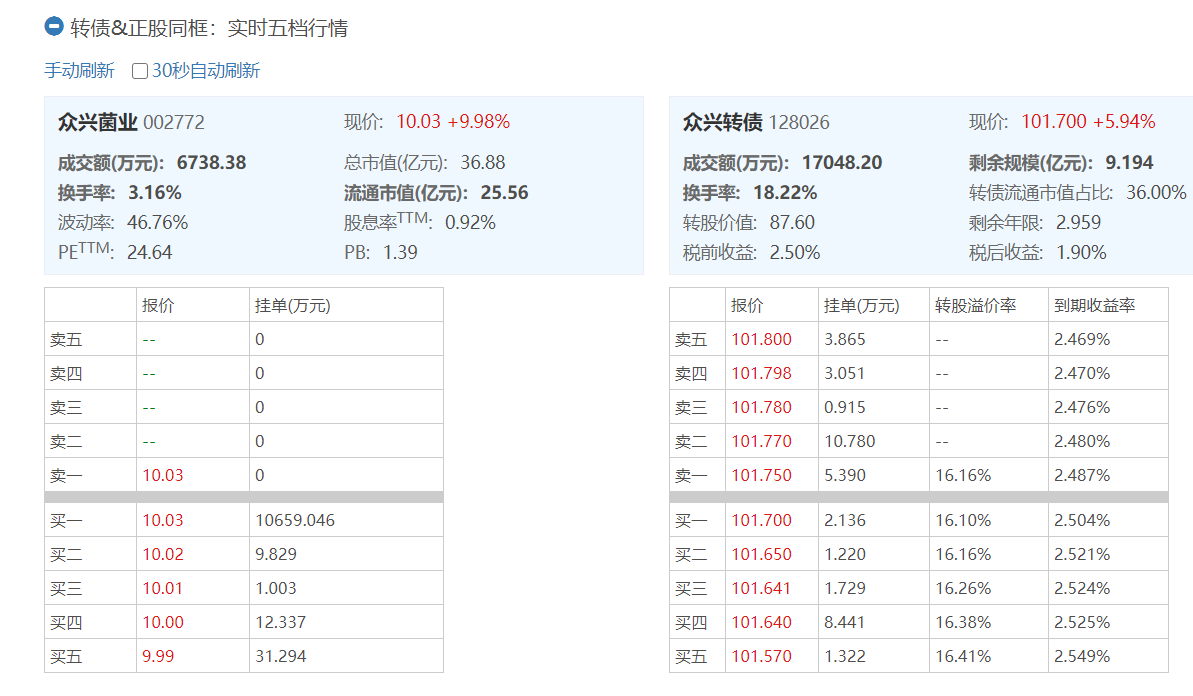Screen dimensions: 1193x696
Task: Open the 众兴菌业 stock name
Action: tap(97, 122)
